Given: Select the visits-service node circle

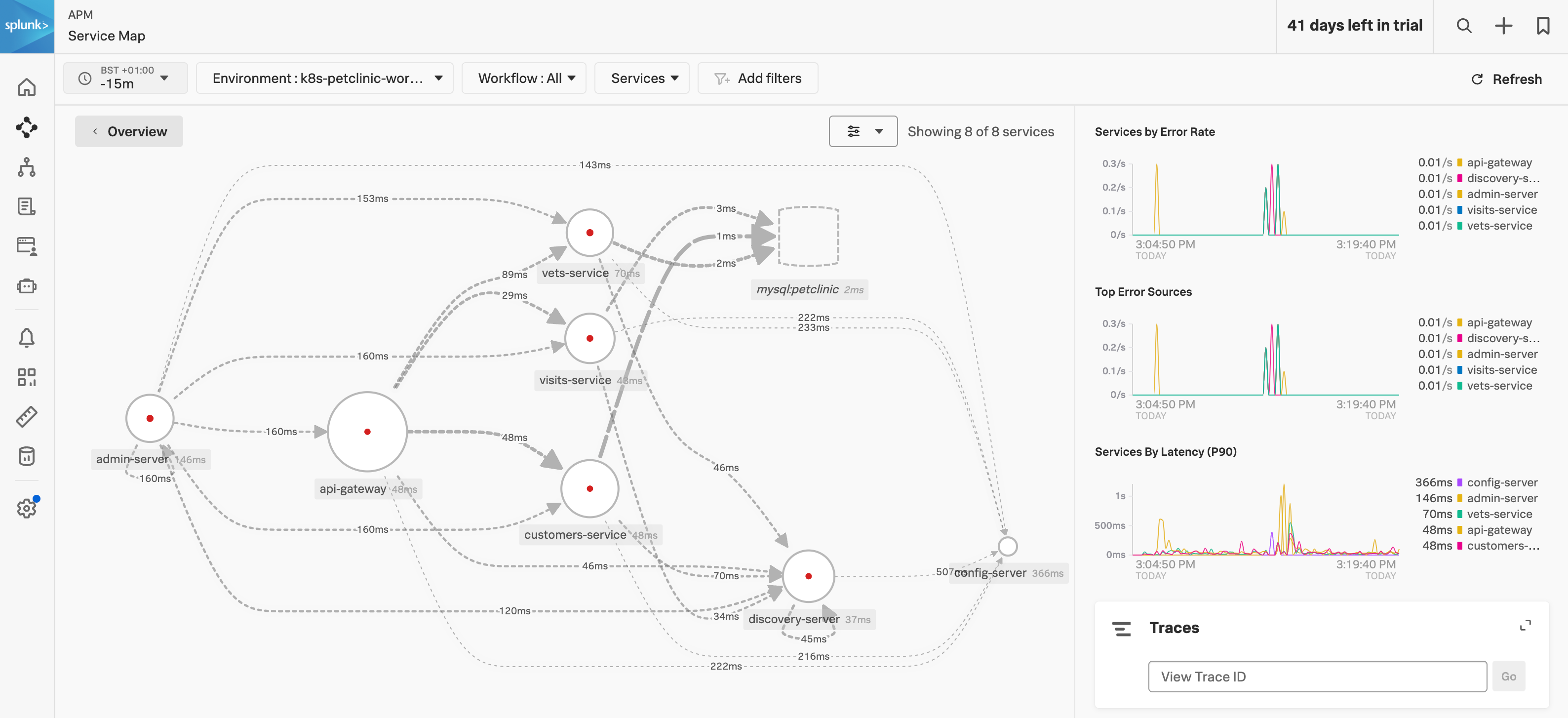Looking at the screenshot, I should 589,338.
